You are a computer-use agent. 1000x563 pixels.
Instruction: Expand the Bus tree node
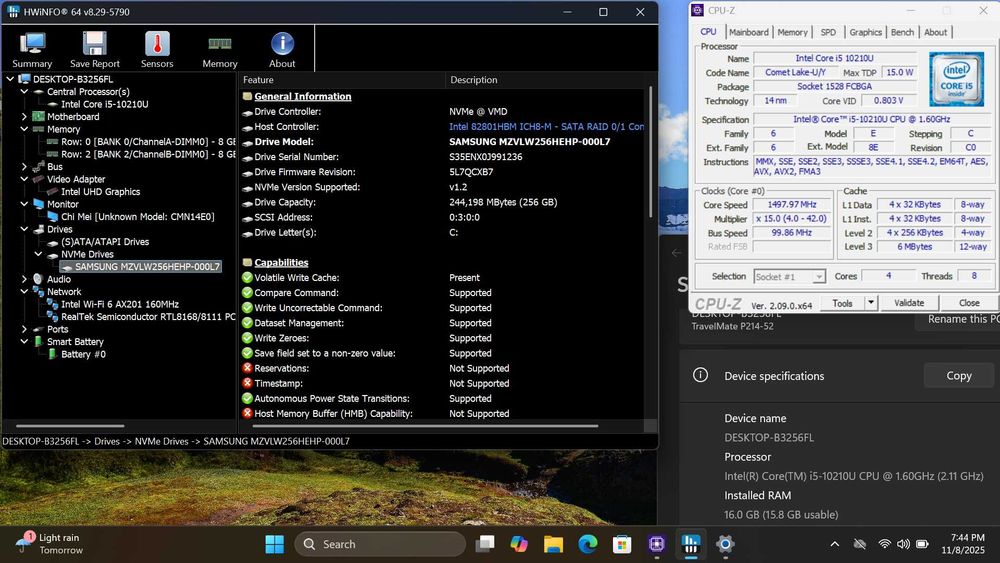(24, 166)
